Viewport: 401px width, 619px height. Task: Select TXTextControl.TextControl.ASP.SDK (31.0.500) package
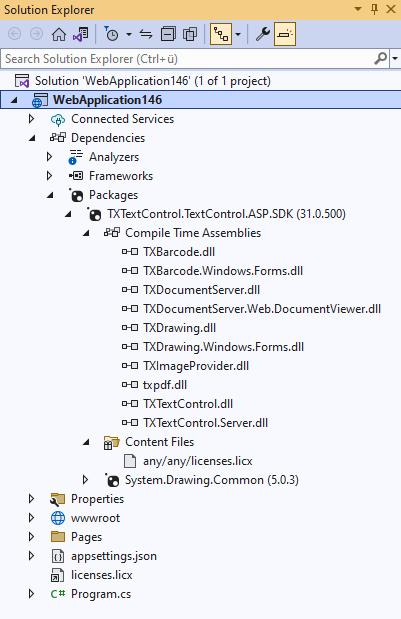(x=226, y=214)
